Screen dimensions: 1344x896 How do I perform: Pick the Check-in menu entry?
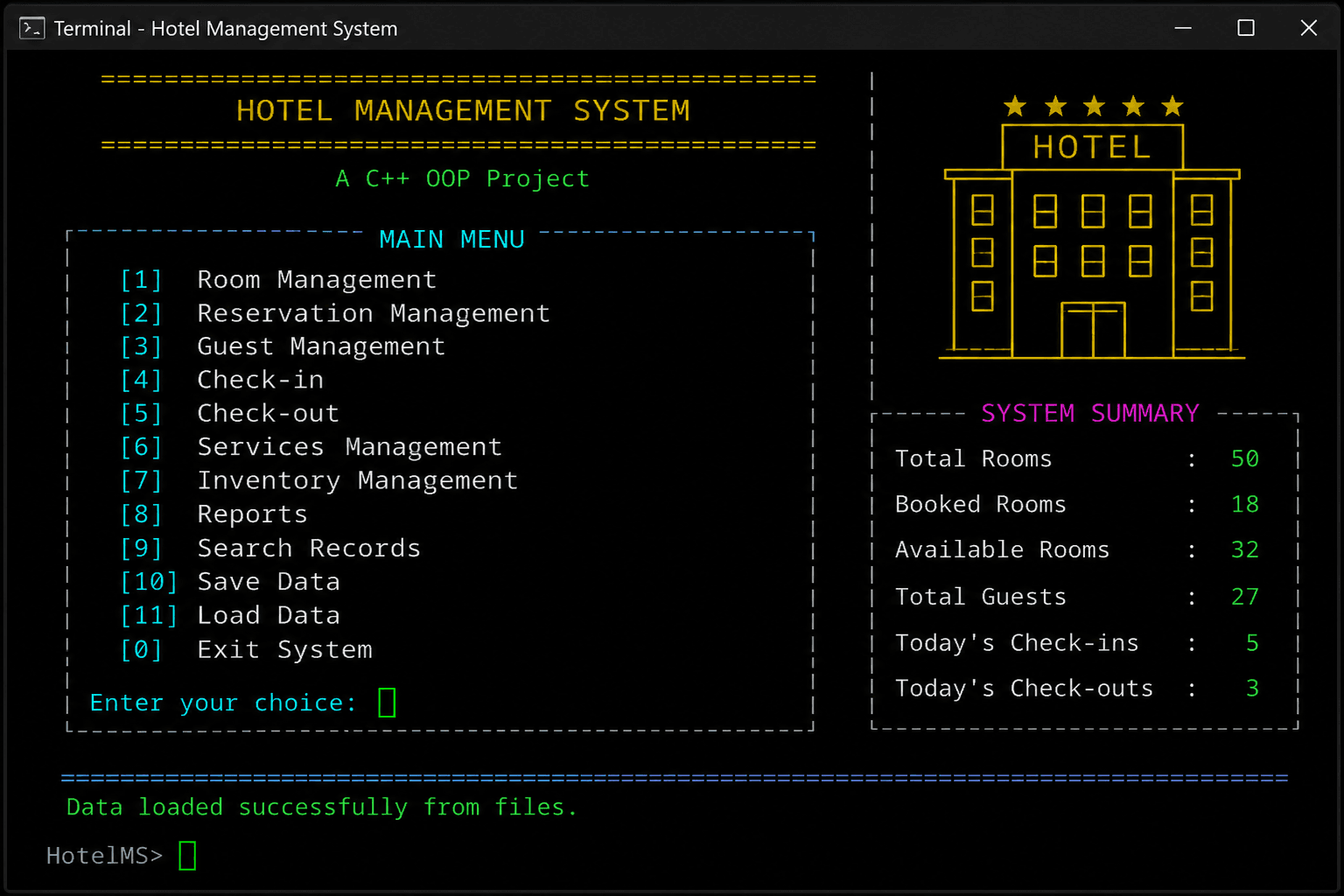[222, 380]
